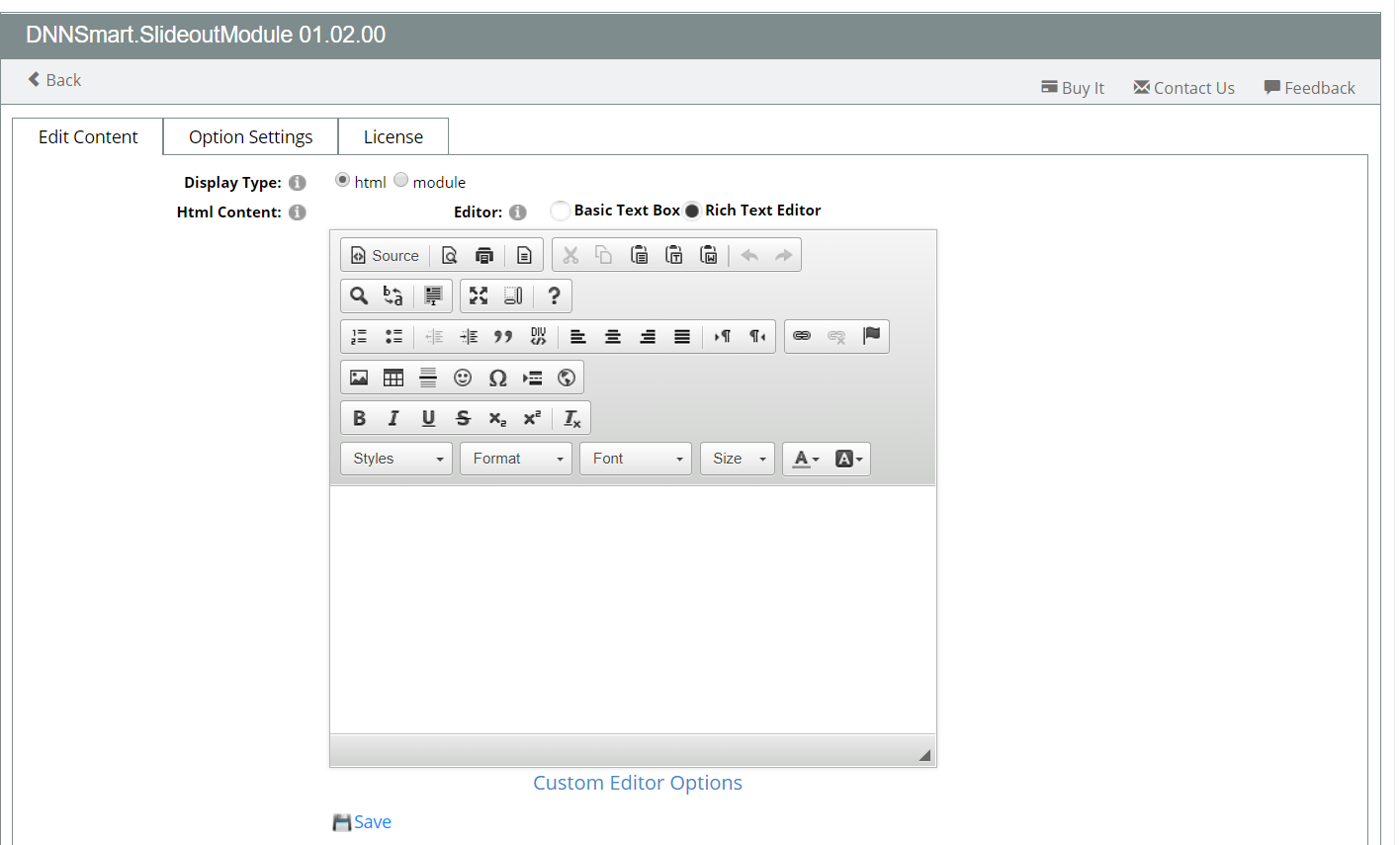Click the Increase Indent icon
Image resolution: width=1400 pixels, height=845 pixels.
coord(469,336)
